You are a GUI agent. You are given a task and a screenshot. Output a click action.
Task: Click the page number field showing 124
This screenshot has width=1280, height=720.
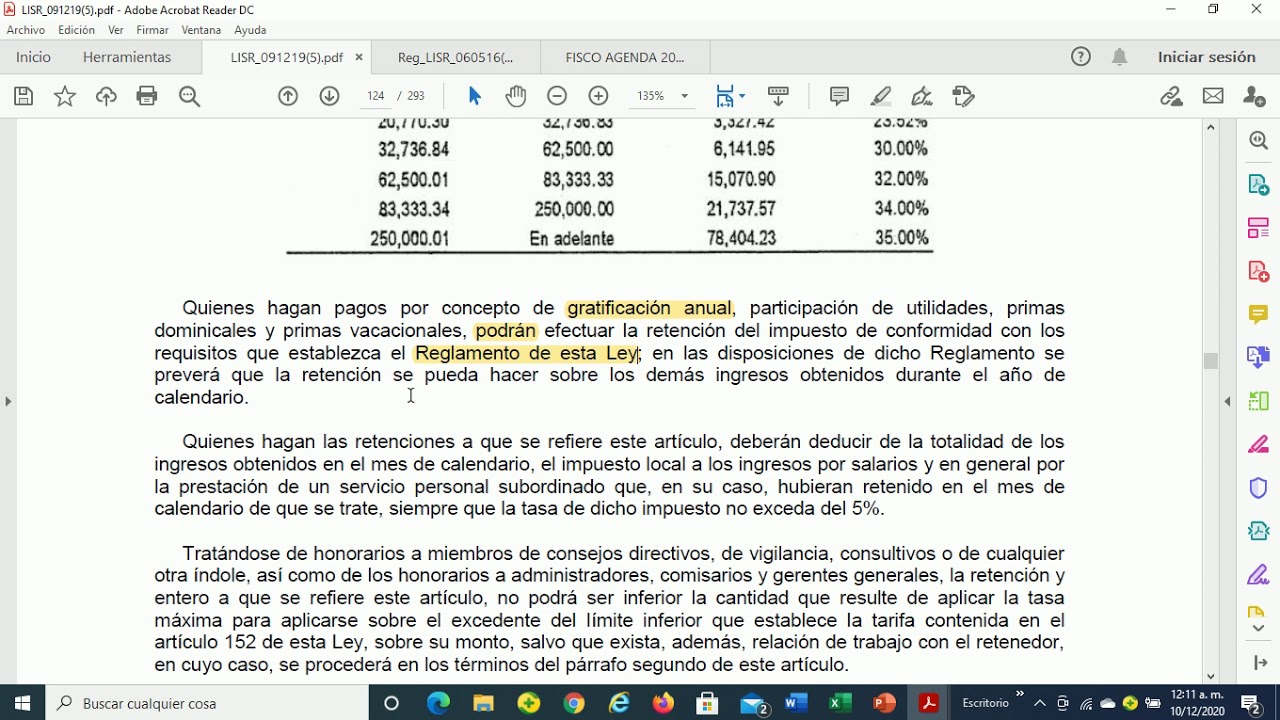[x=376, y=96]
